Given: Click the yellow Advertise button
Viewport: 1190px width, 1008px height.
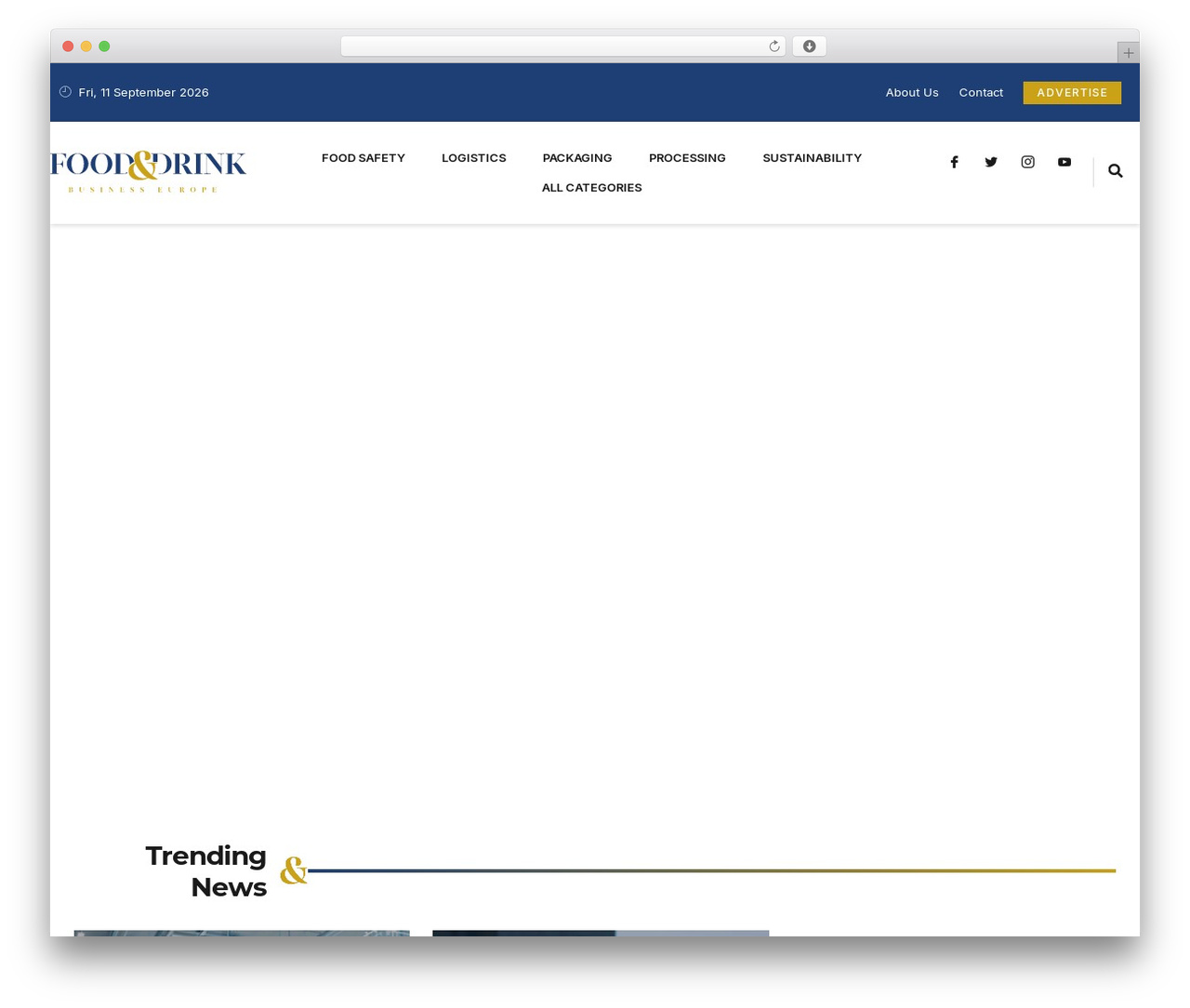Looking at the screenshot, I should [1072, 93].
